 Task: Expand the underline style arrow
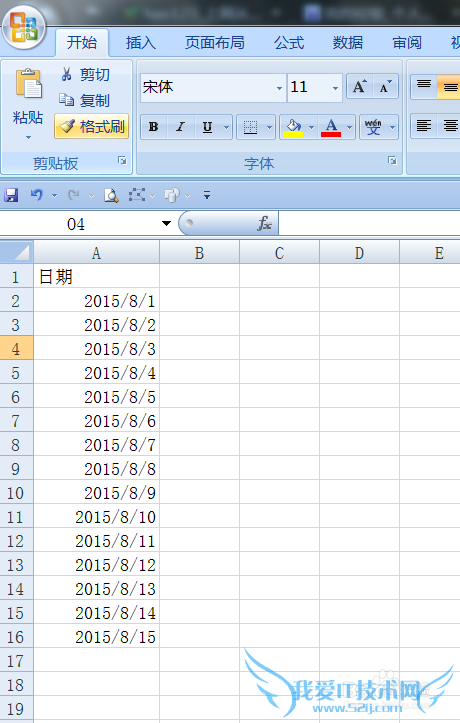(x=226, y=127)
